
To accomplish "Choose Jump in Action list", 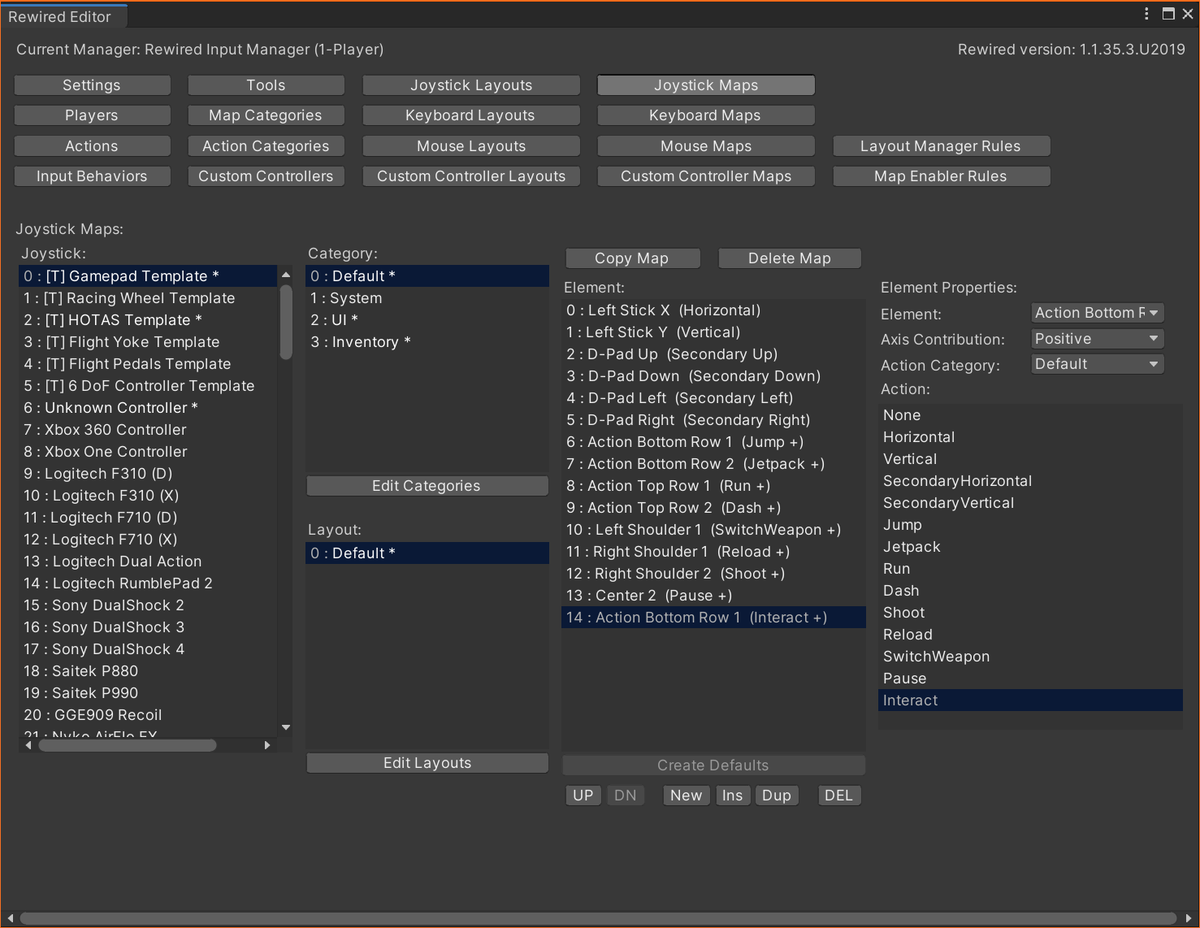I will coord(1030,525).
